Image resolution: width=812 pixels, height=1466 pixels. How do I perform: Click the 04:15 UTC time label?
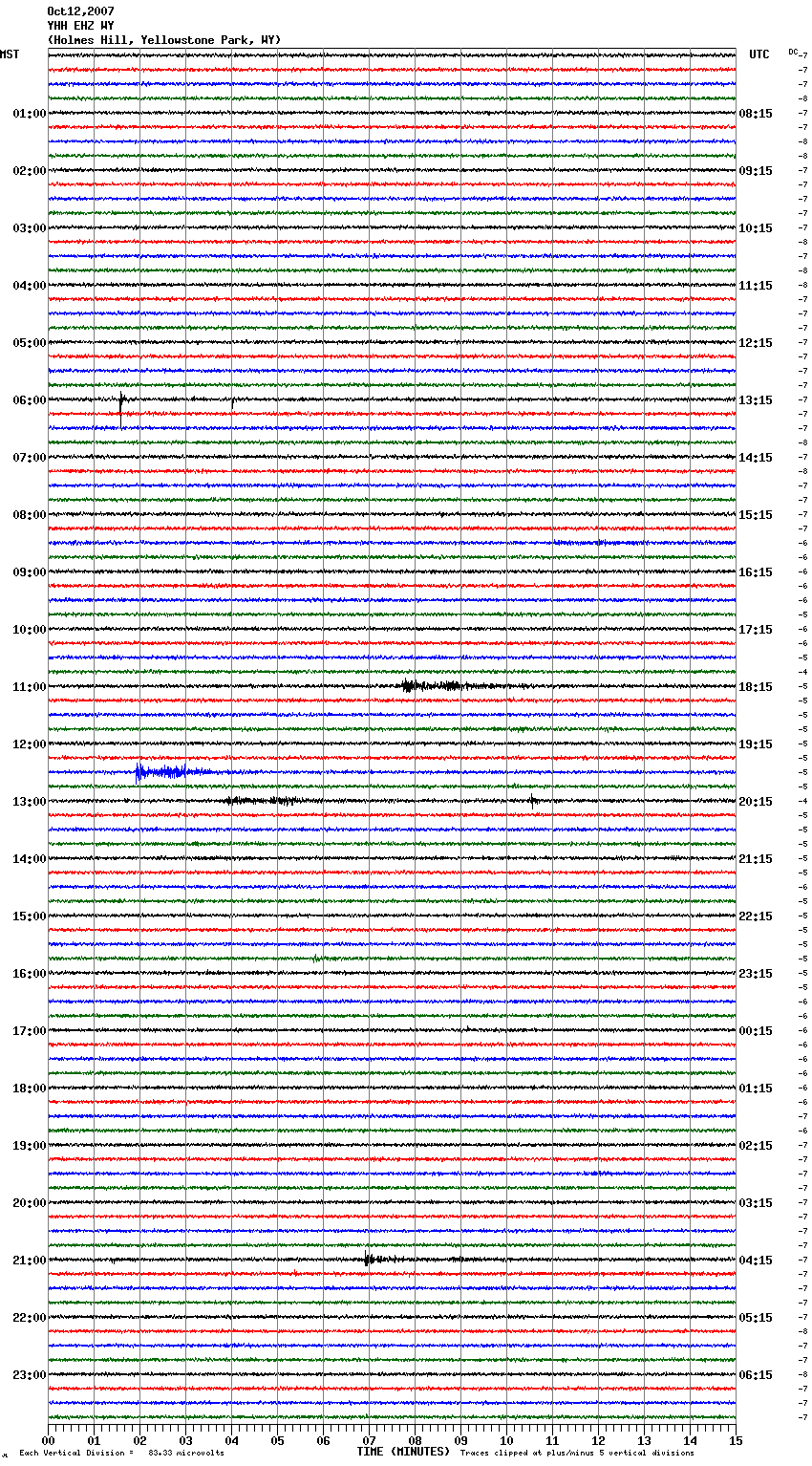pyautogui.click(x=756, y=1261)
